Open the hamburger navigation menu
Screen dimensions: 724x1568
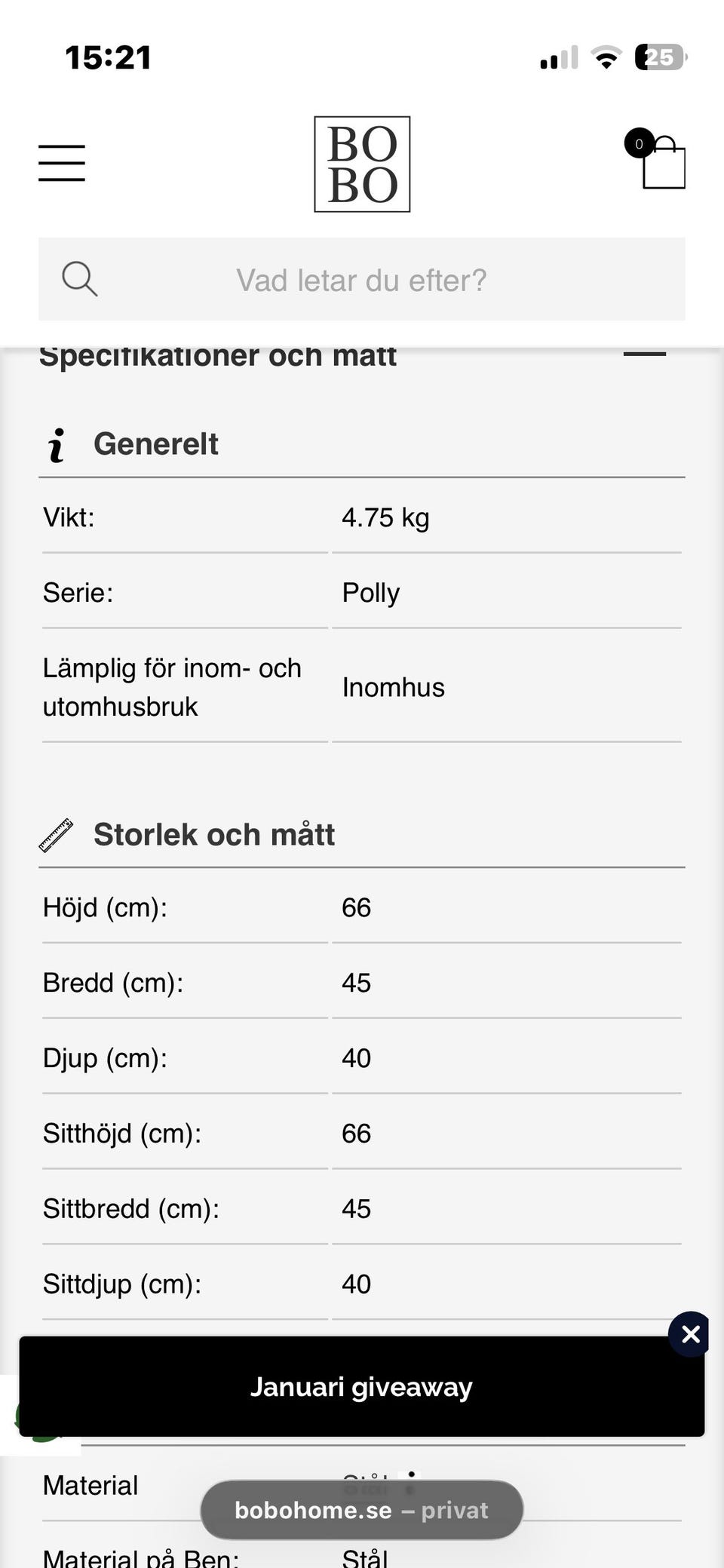click(62, 163)
